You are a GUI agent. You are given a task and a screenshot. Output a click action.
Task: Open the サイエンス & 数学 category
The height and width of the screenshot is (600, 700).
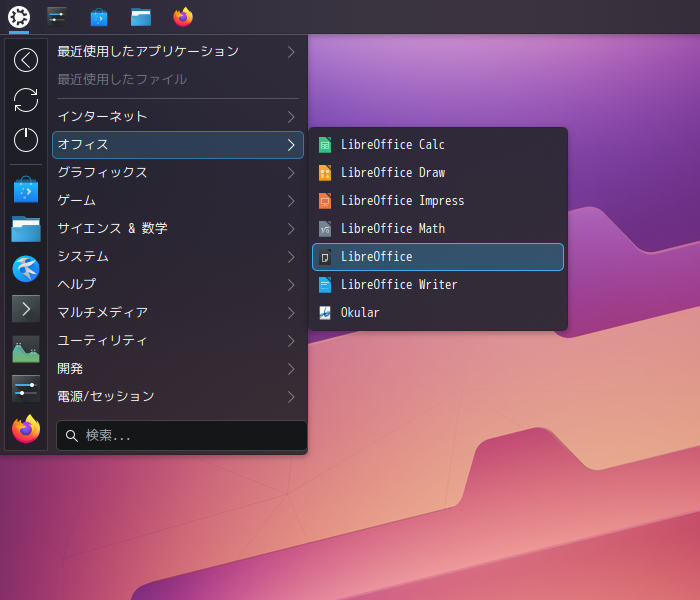click(178, 229)
